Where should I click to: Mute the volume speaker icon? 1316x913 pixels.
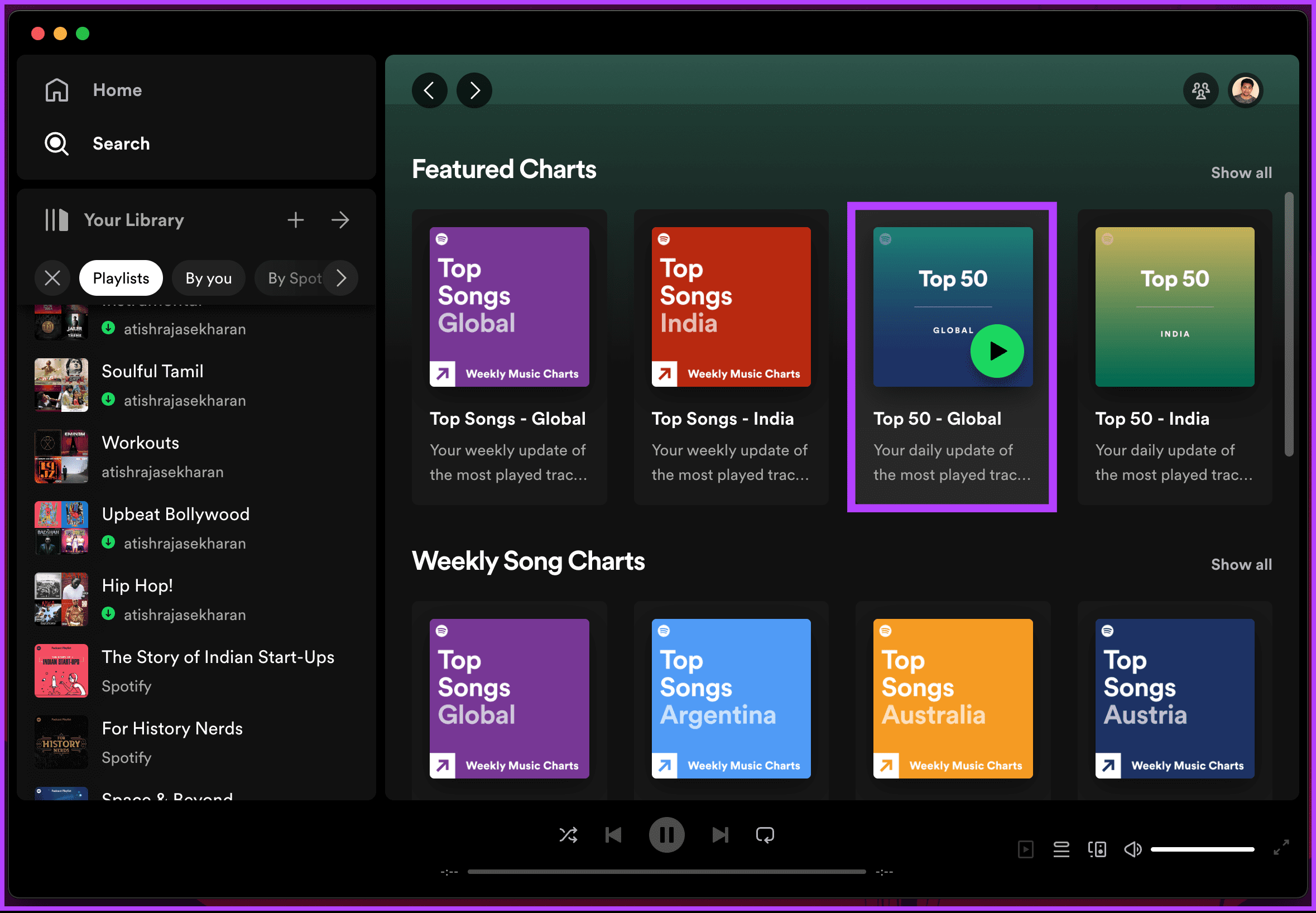pos(1132,849)
